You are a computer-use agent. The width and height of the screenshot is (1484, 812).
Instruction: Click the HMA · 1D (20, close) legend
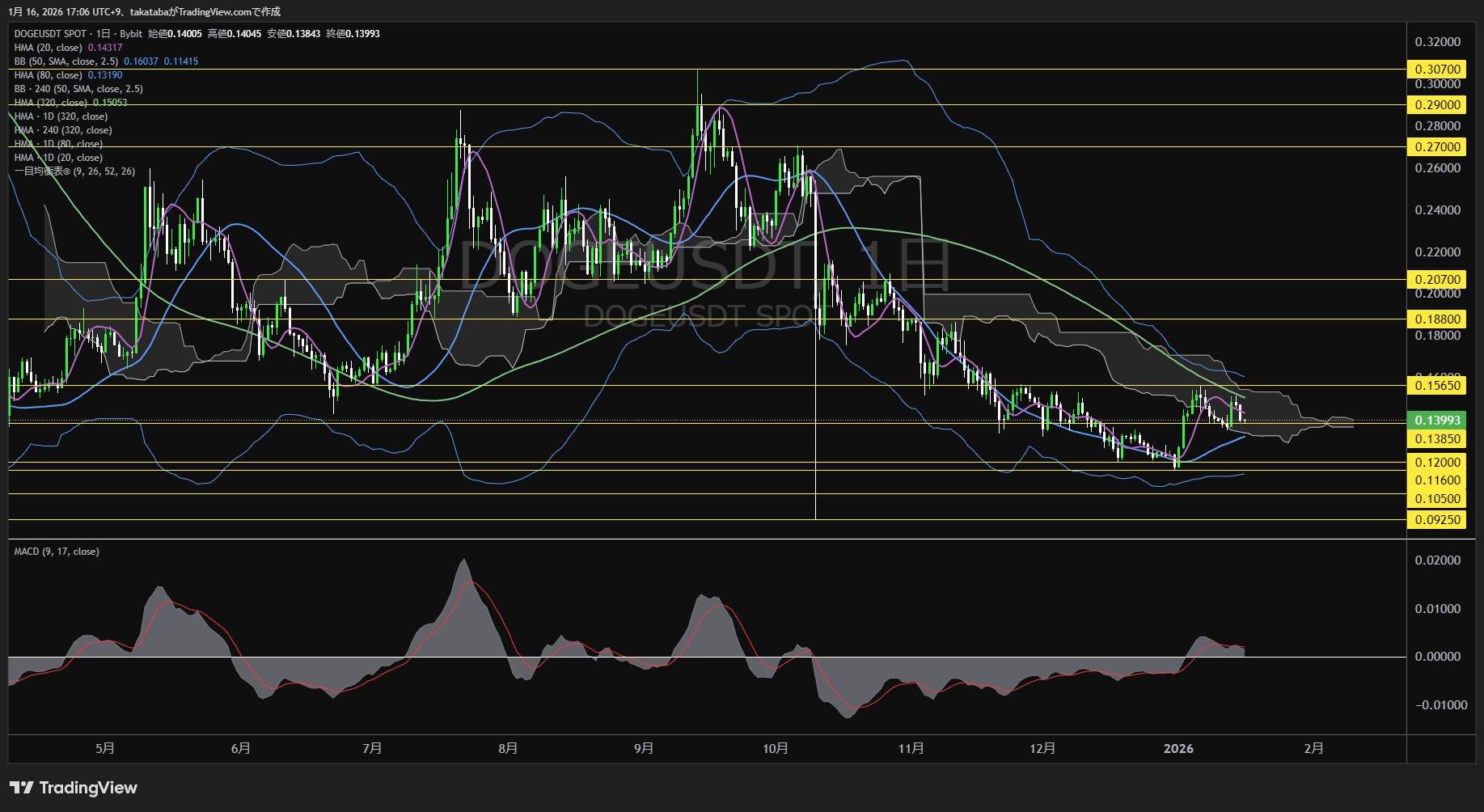(58, 158)
